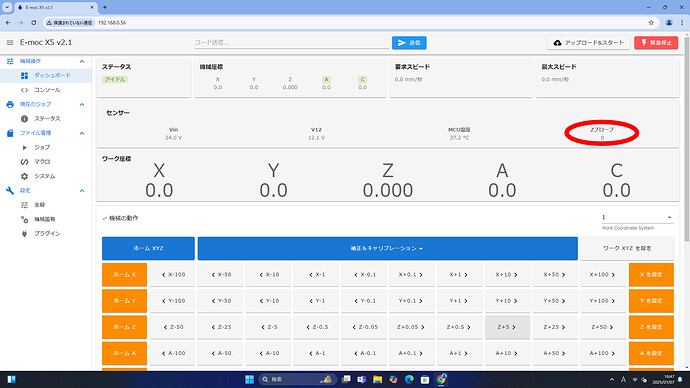This screenshot has height=388, width=690.
Task: Click the dashboard grid icon
Action: 24,76
